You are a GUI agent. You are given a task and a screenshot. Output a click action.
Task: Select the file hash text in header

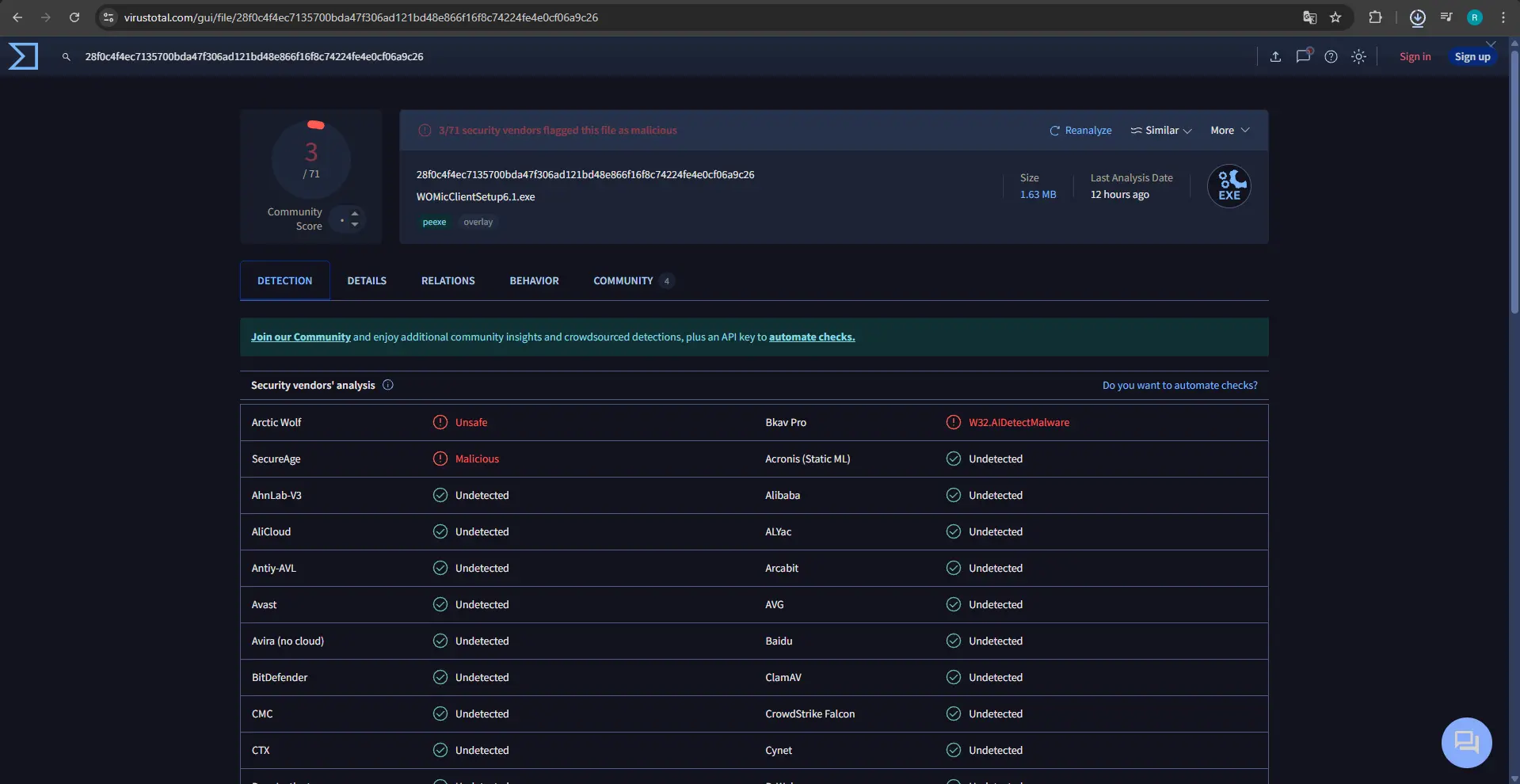[x=585, y=174]
